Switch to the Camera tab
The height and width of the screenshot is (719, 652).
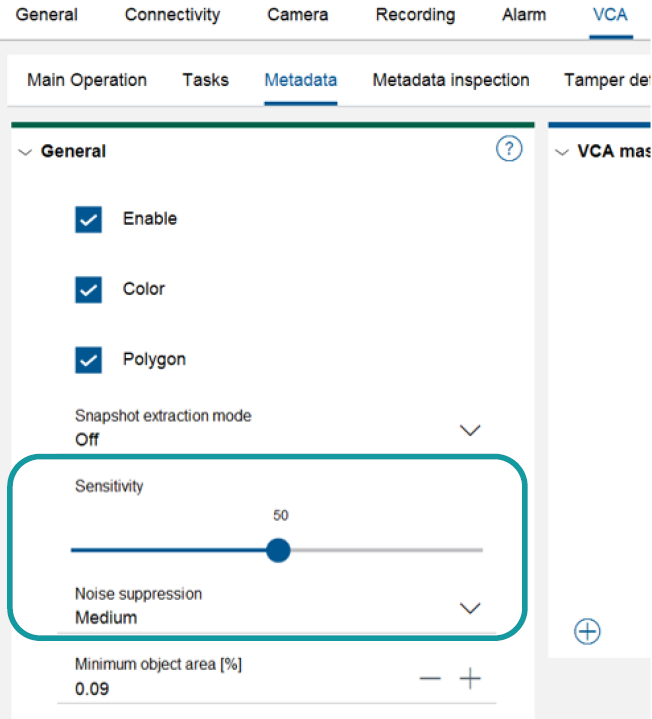[x=297, y=15]
